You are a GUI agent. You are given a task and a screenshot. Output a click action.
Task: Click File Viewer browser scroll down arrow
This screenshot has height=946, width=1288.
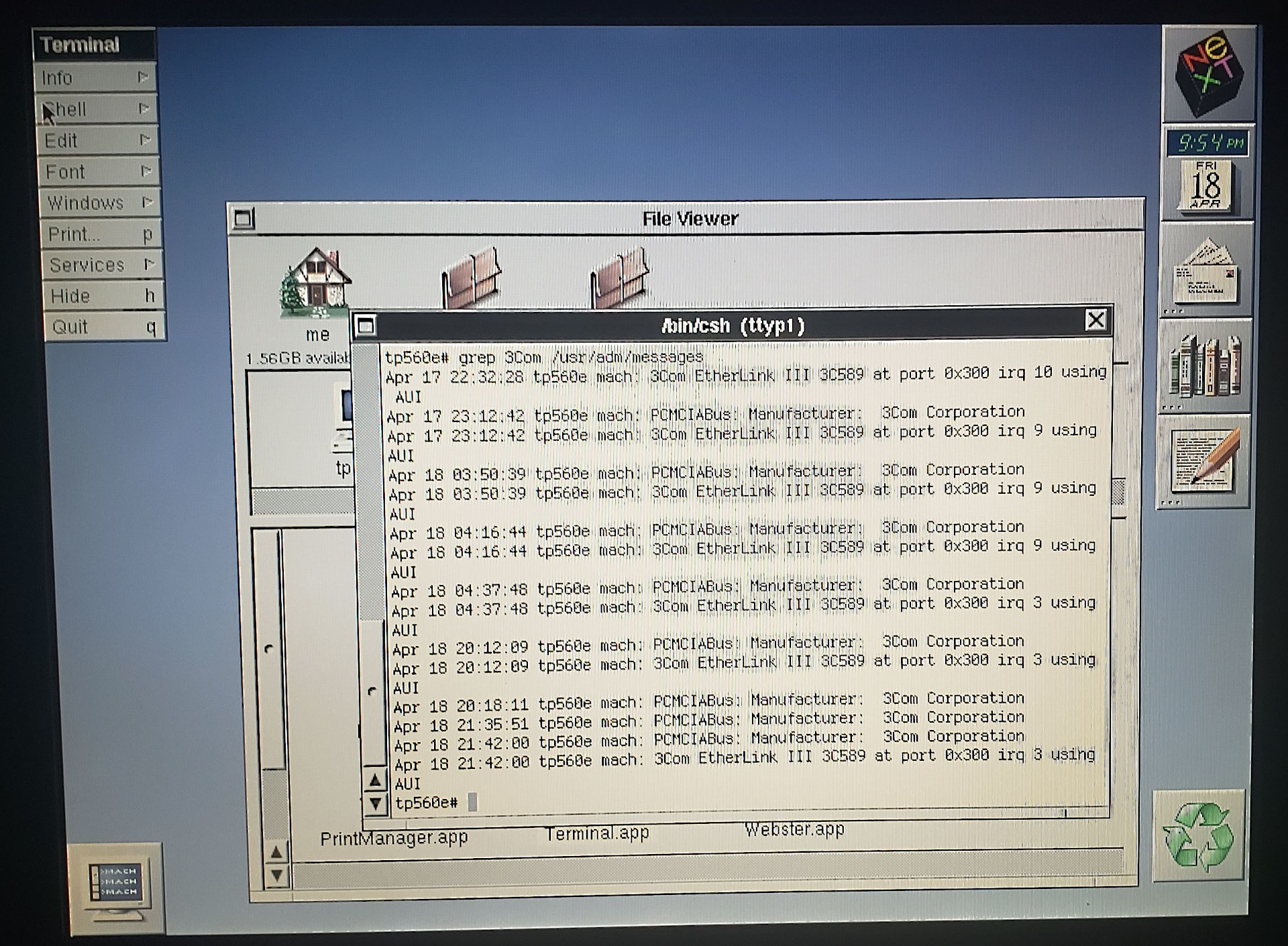pyautogui.click(x=276, y=876)
